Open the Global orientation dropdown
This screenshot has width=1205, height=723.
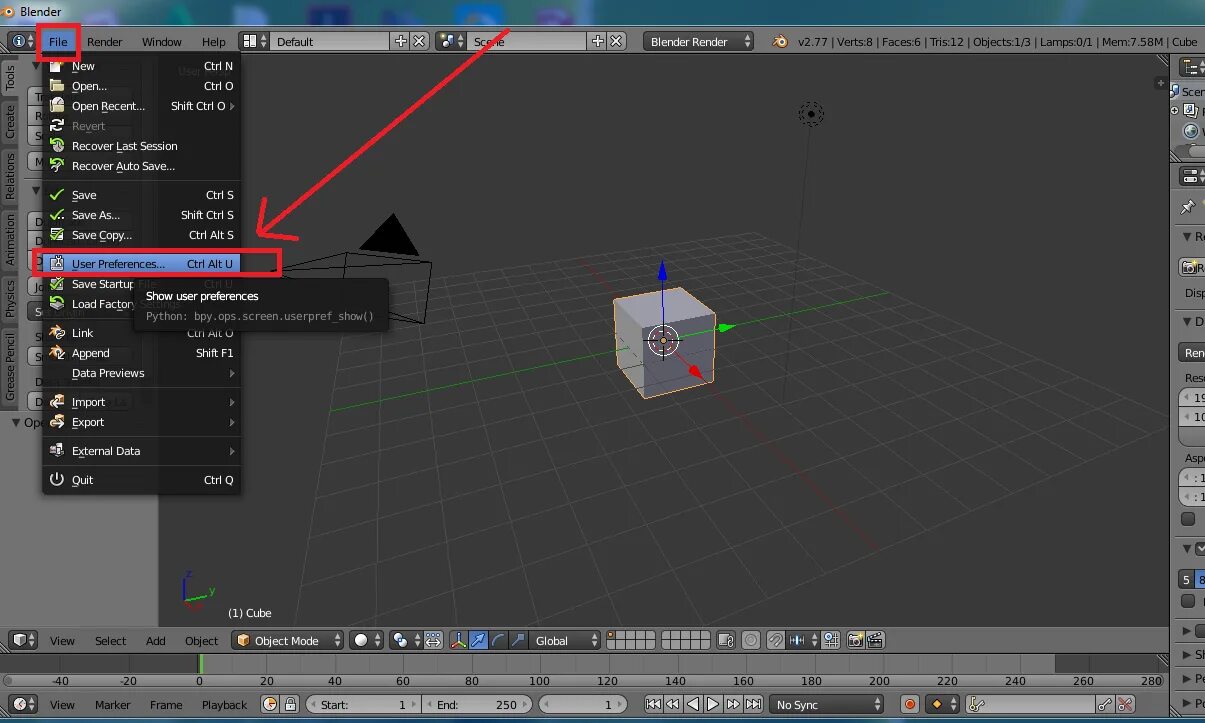tap(565, 640)
